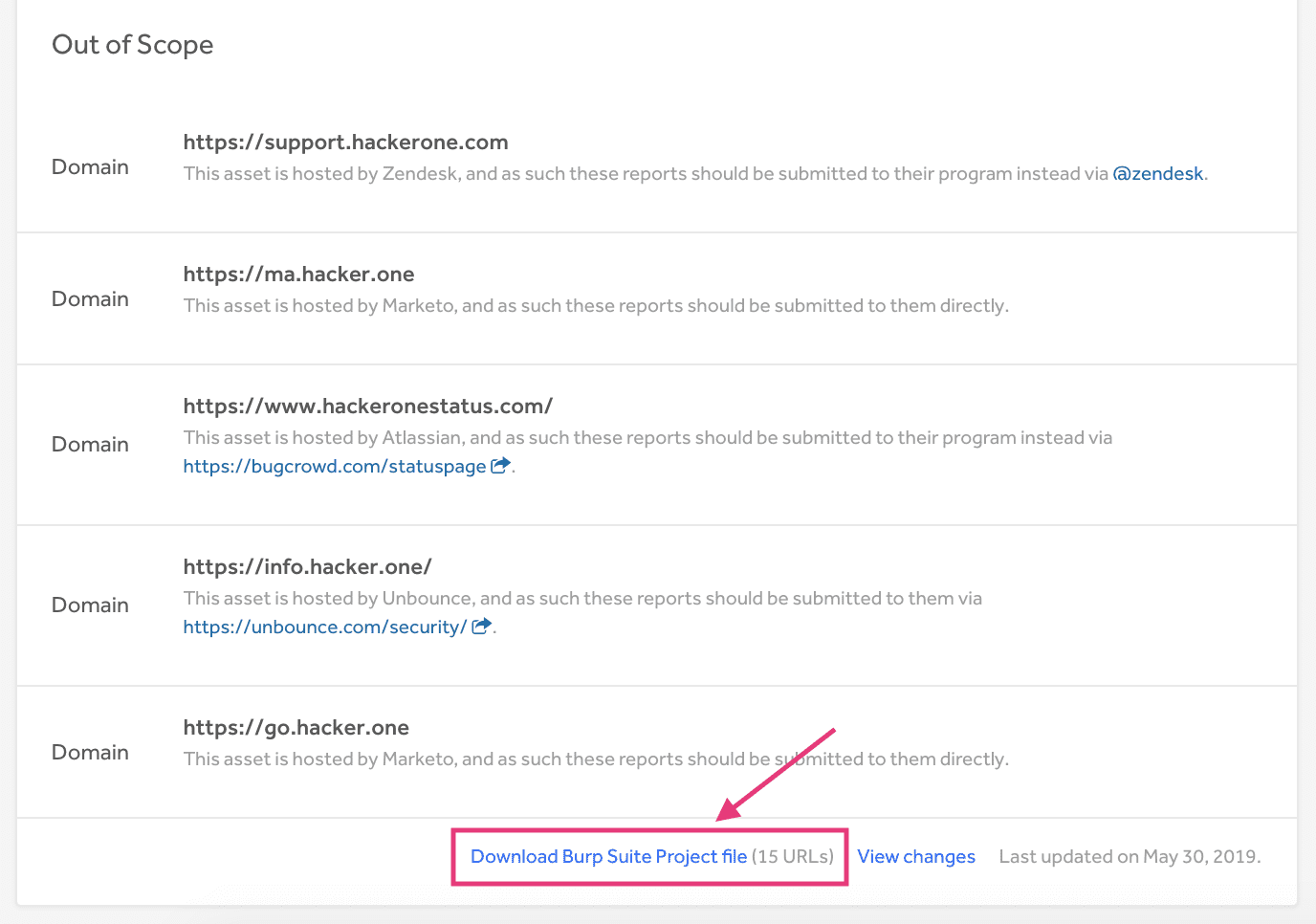Click the external link icon after unbounce security
Screen dimensions: 1316x924
[x=481, y=627]
